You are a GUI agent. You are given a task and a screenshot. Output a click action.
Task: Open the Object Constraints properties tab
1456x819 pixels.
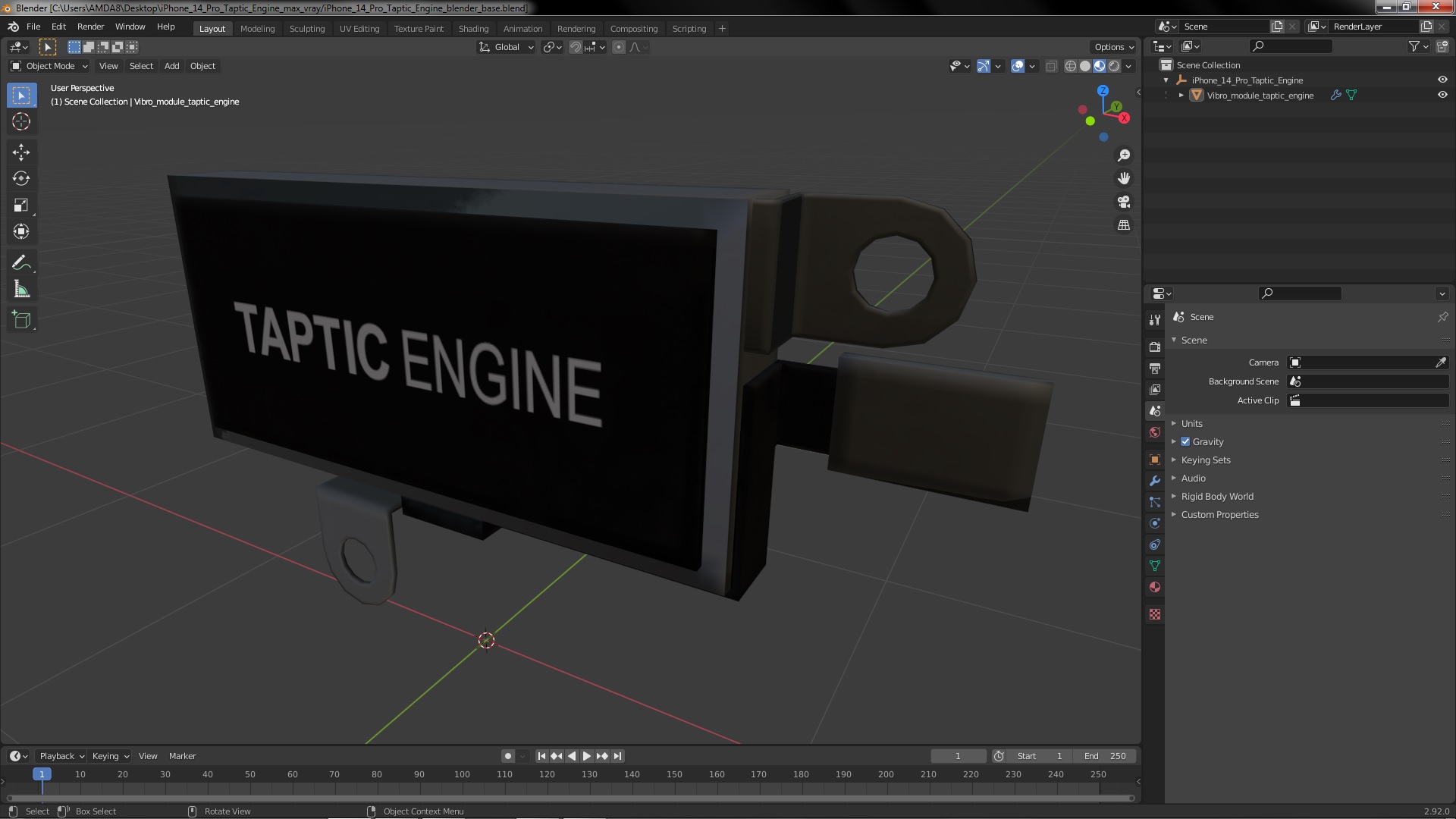pos(1155,544)
